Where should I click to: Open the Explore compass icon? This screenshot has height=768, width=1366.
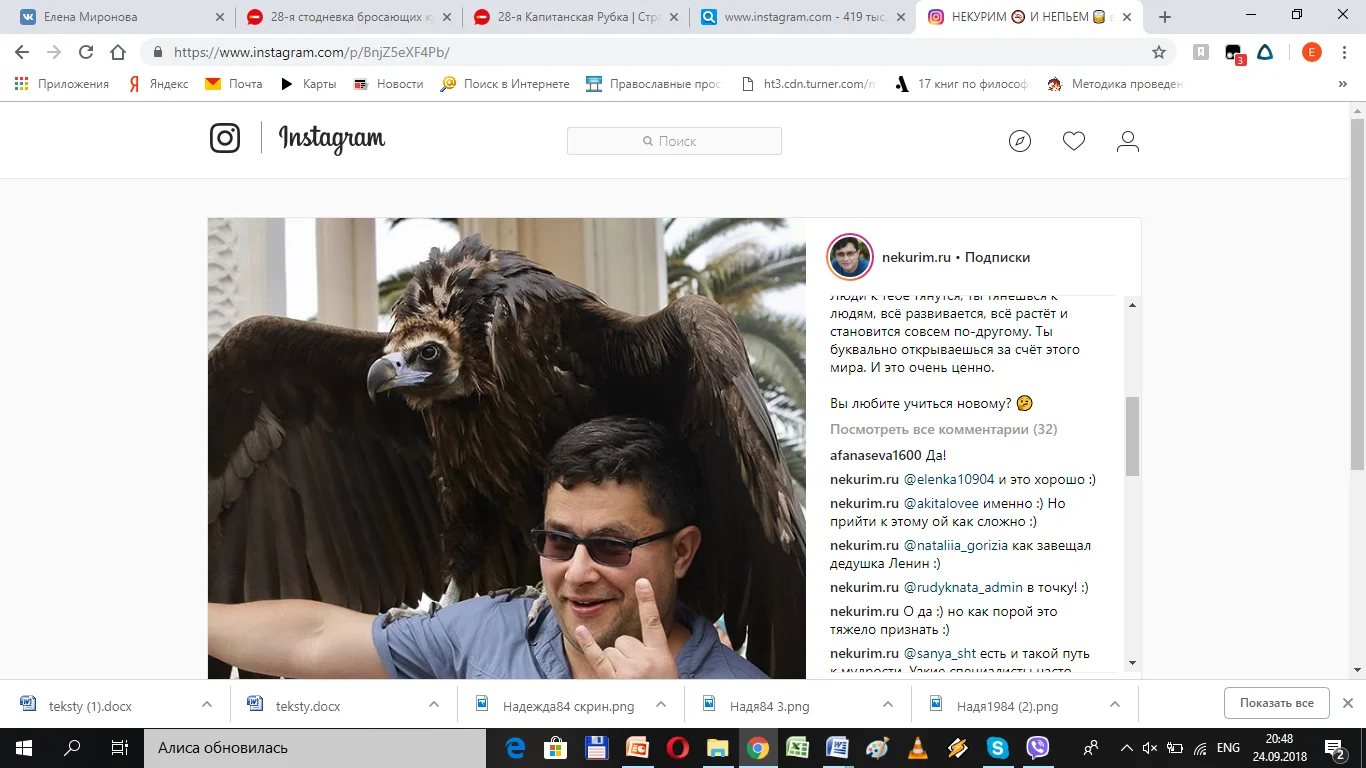click(x=1020, y=141)
